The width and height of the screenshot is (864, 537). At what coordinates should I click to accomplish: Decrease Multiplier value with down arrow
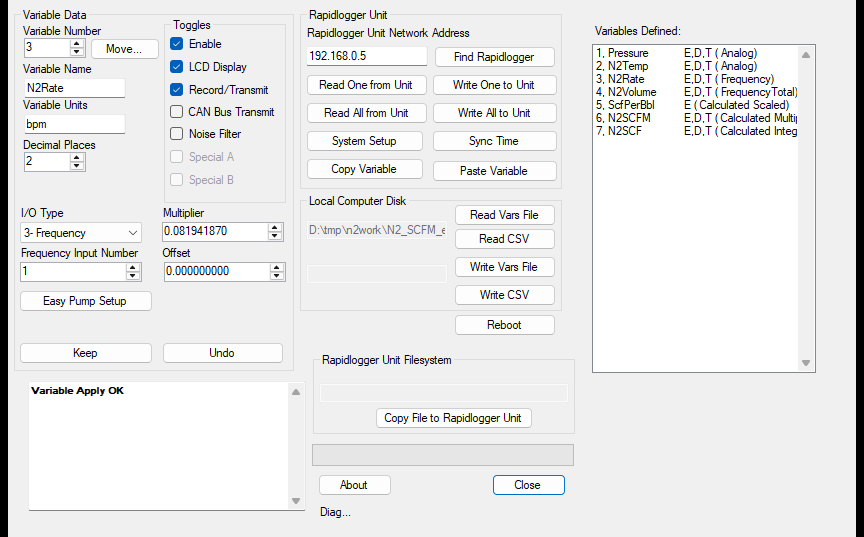click(x=275, y=236)
